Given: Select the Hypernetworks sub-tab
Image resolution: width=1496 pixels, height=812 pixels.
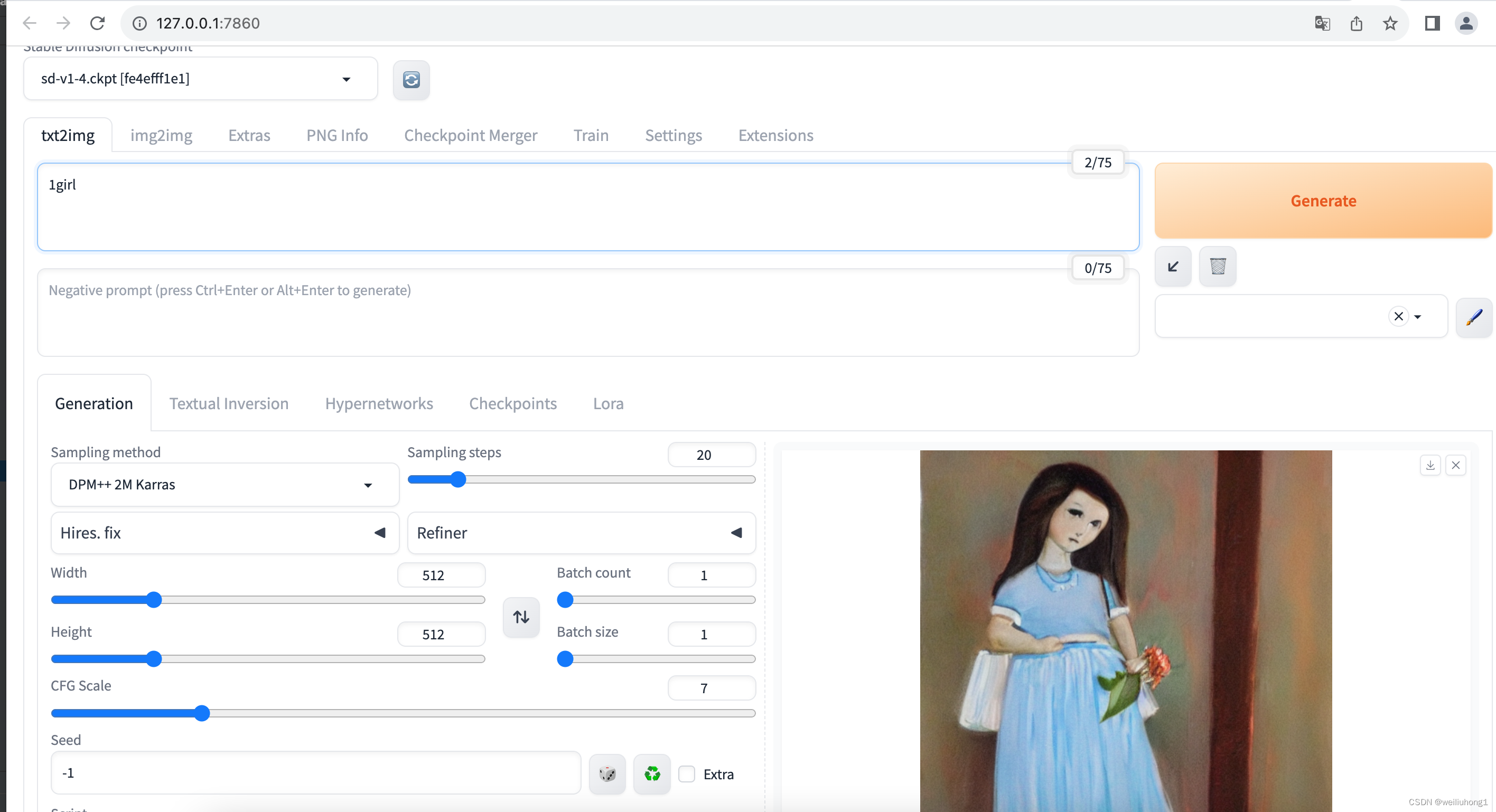Looking at the screenshot, I should (x=379, y=403).
